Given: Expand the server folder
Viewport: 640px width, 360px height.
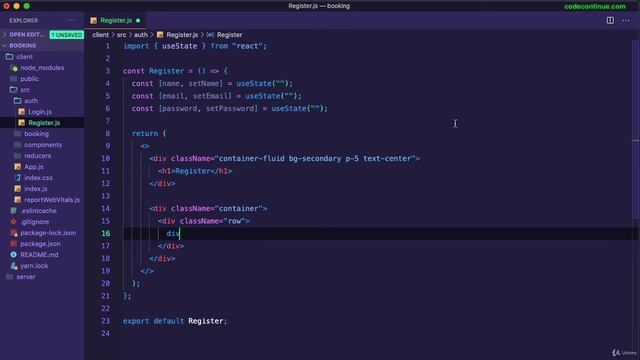Looking at the screenshot, I should pos(26,277).
